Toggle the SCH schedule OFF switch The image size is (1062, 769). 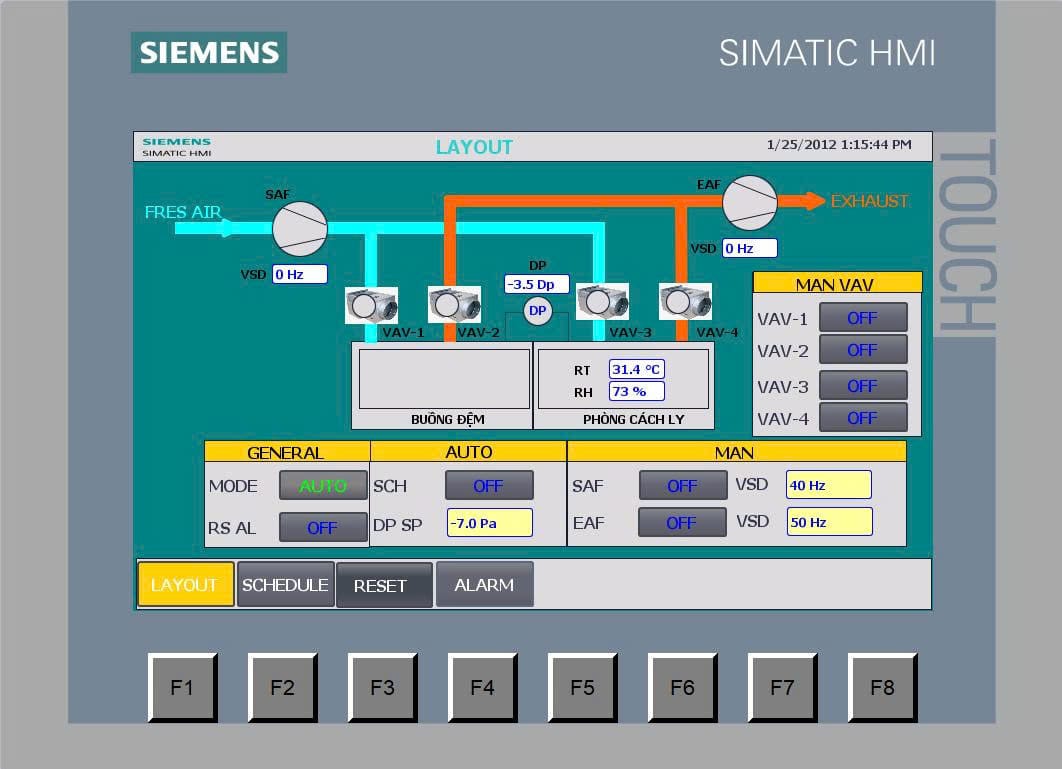pos(489,486)
